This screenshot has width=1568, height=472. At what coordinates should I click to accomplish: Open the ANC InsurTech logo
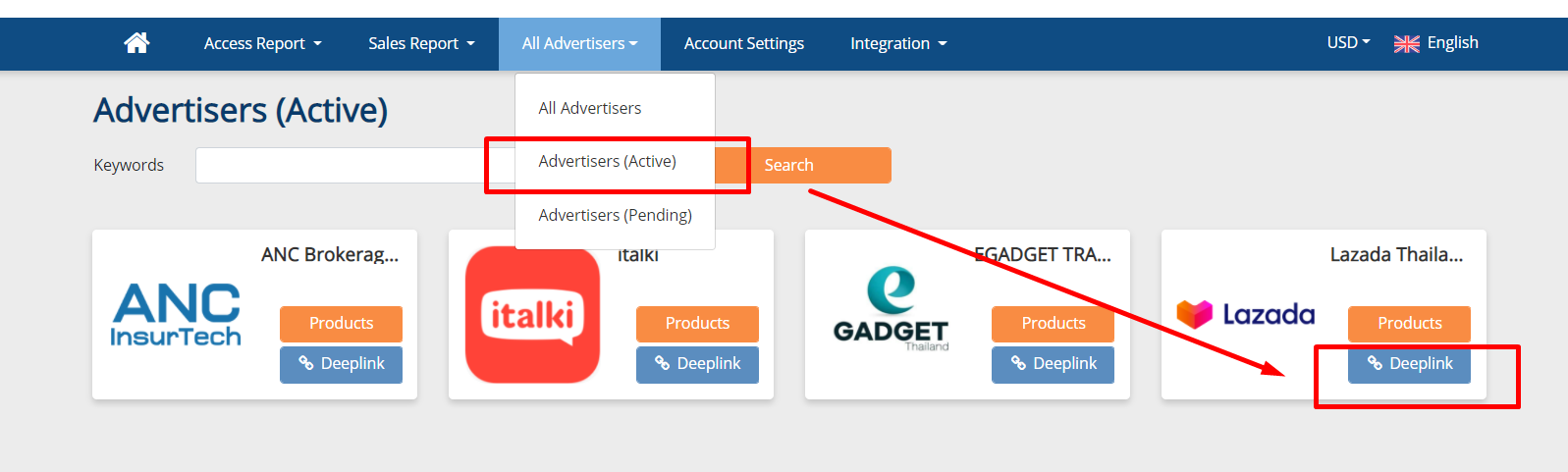[176, 314]
